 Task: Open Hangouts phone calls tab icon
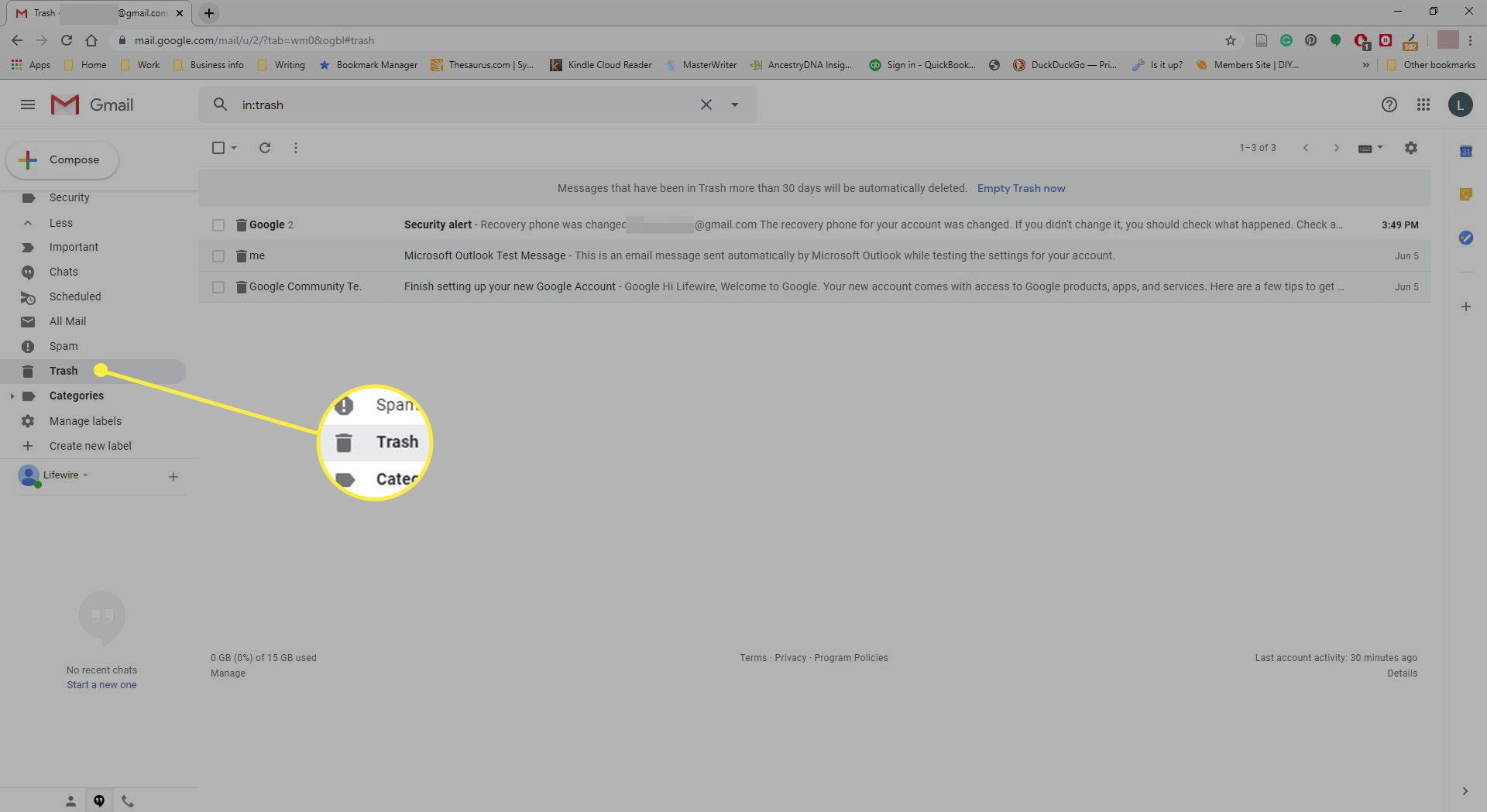[x=128, y=801]
